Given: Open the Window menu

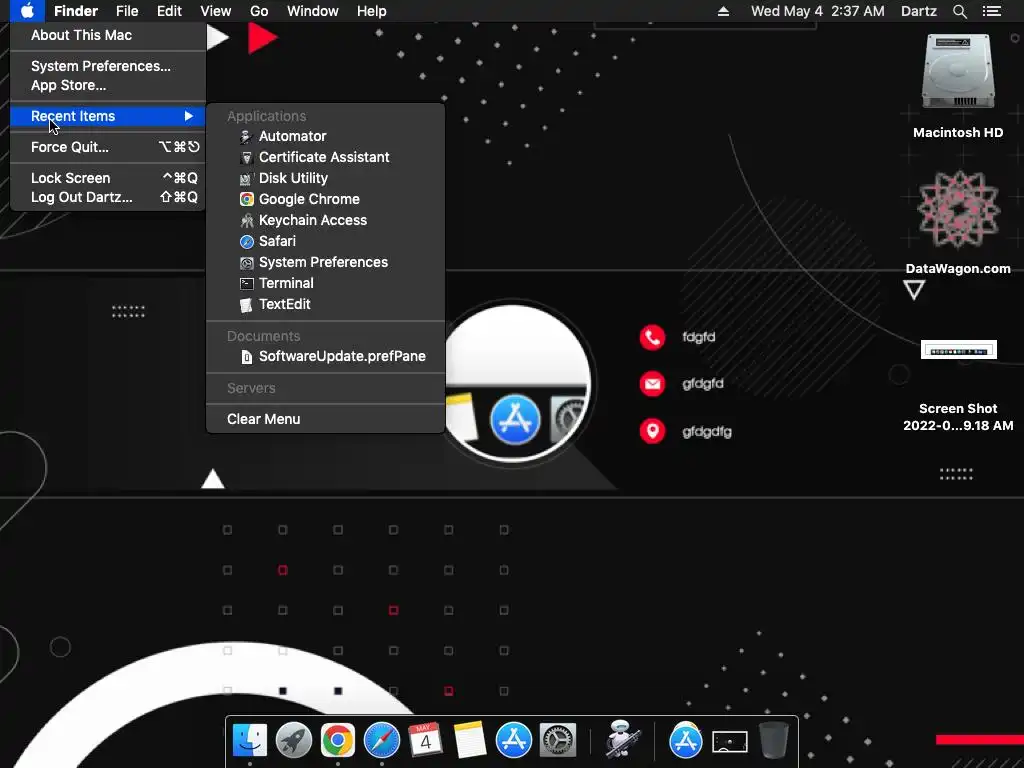Looking at the screenshot, I should (x=313, y=11).
